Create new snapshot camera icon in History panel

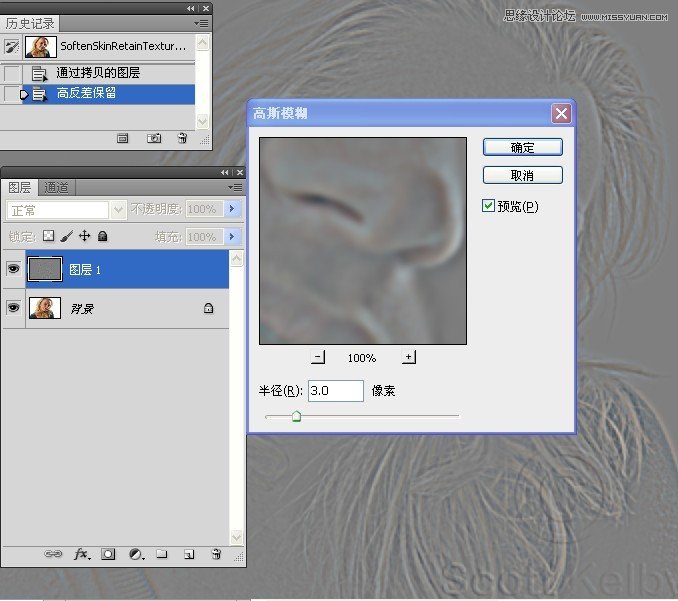[154, 138]
